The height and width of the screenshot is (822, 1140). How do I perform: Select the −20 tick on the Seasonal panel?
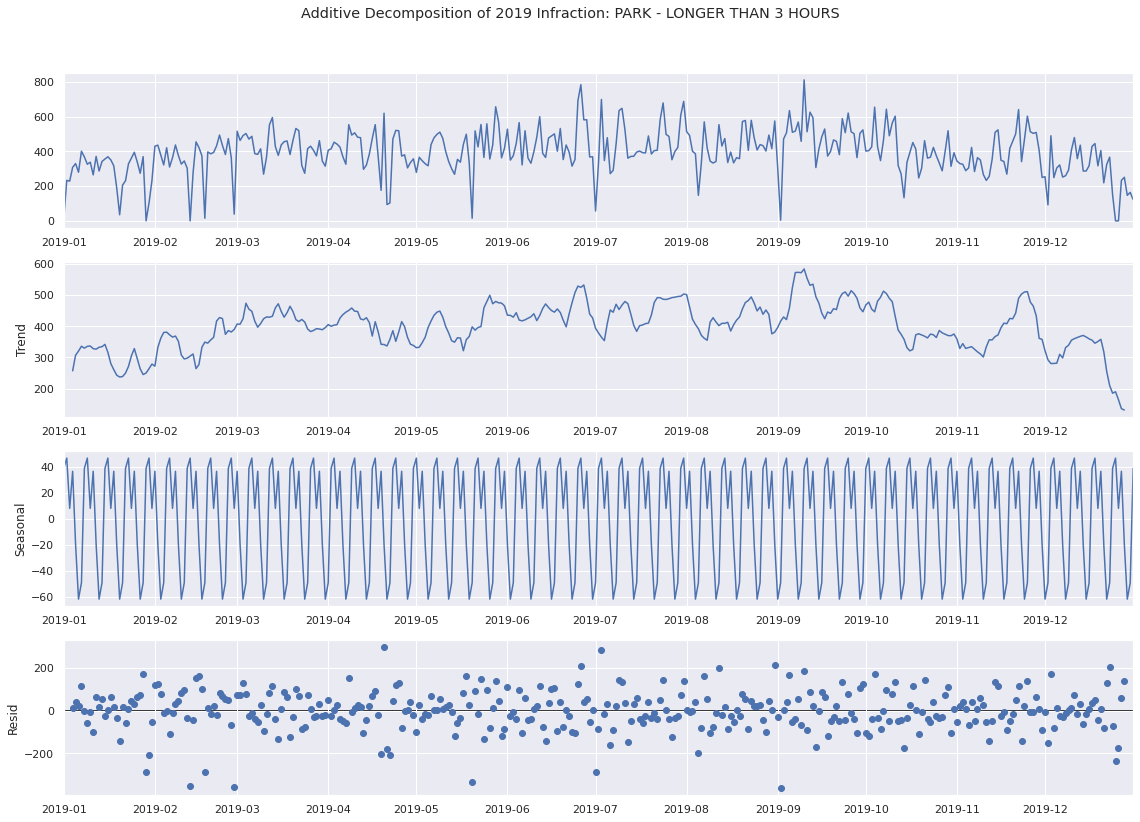pos(42,545)
